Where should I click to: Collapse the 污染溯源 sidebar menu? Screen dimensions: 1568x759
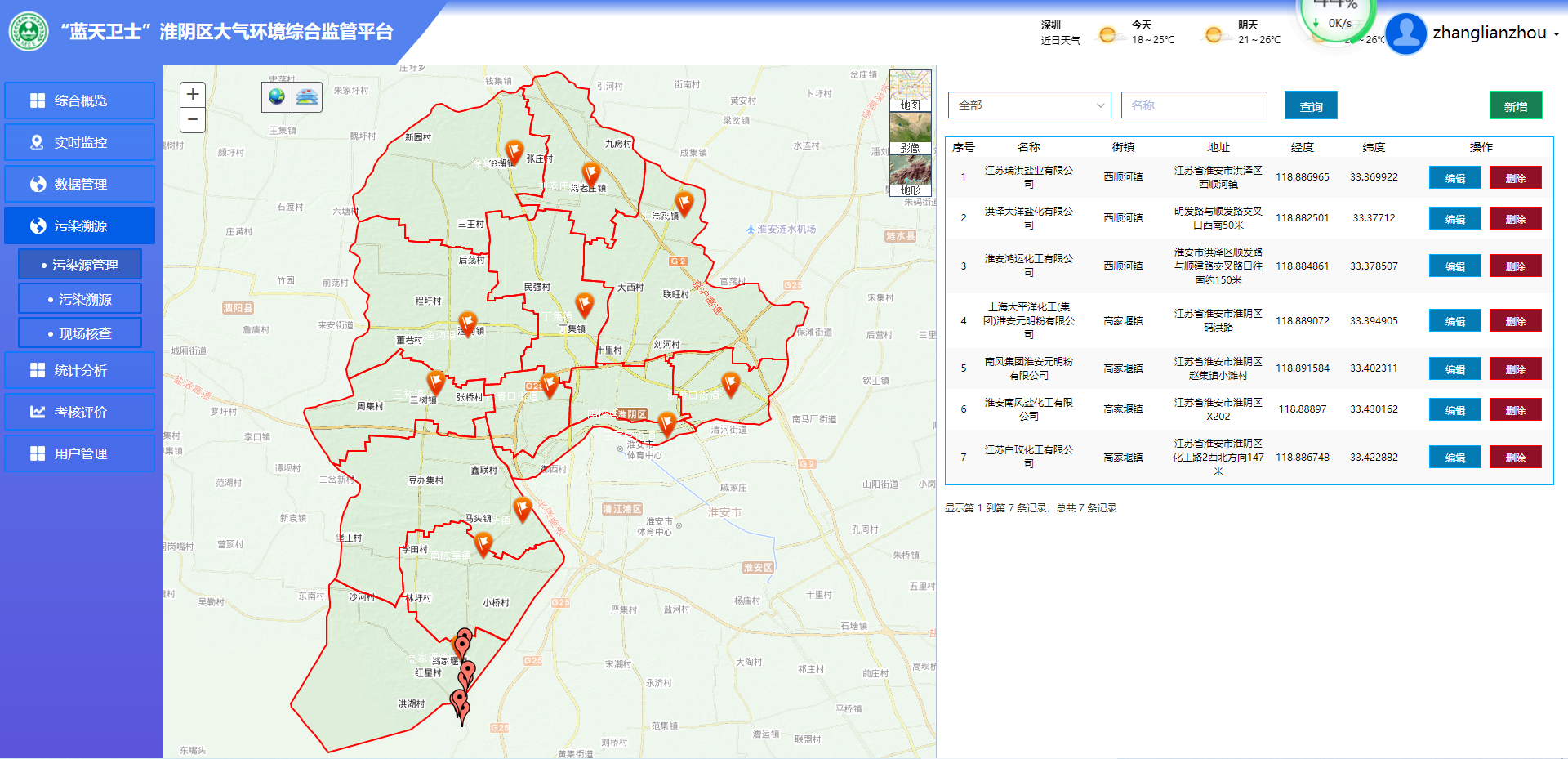click(80, 225)
